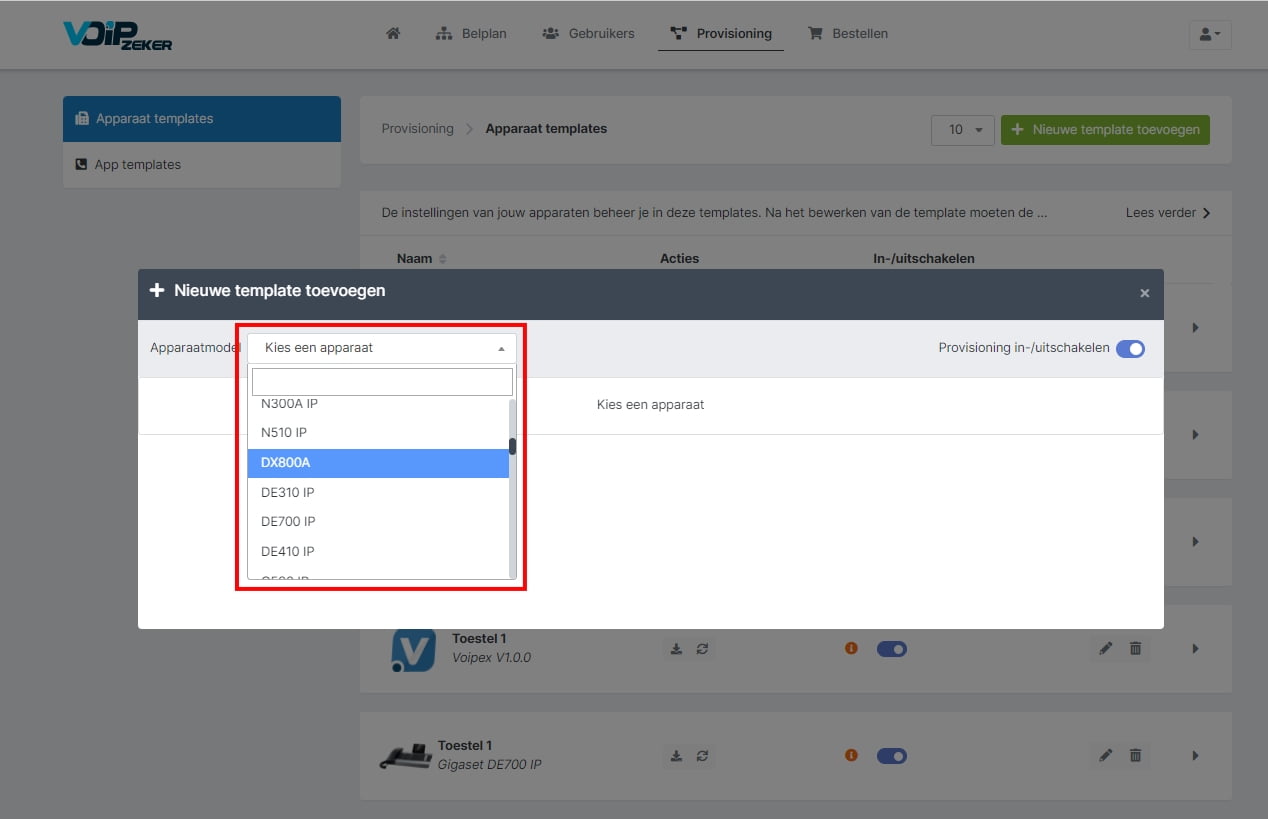The image size is (1268, 819).
Task: Select DE310 IP from list
Action: pyautogui.click(x=378, y=492)
